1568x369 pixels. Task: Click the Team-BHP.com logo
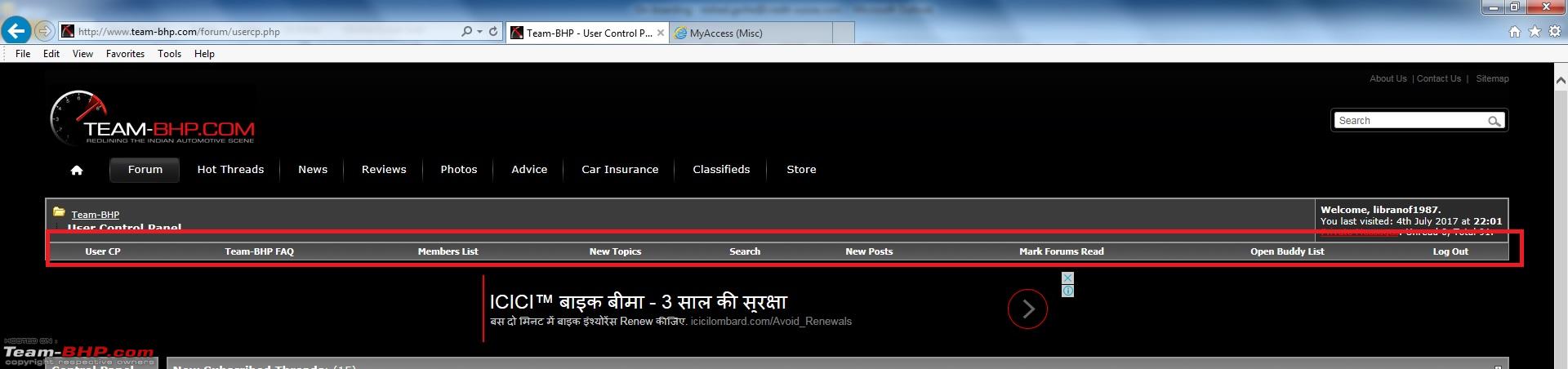pyautogui.click(x=153, y=118)
